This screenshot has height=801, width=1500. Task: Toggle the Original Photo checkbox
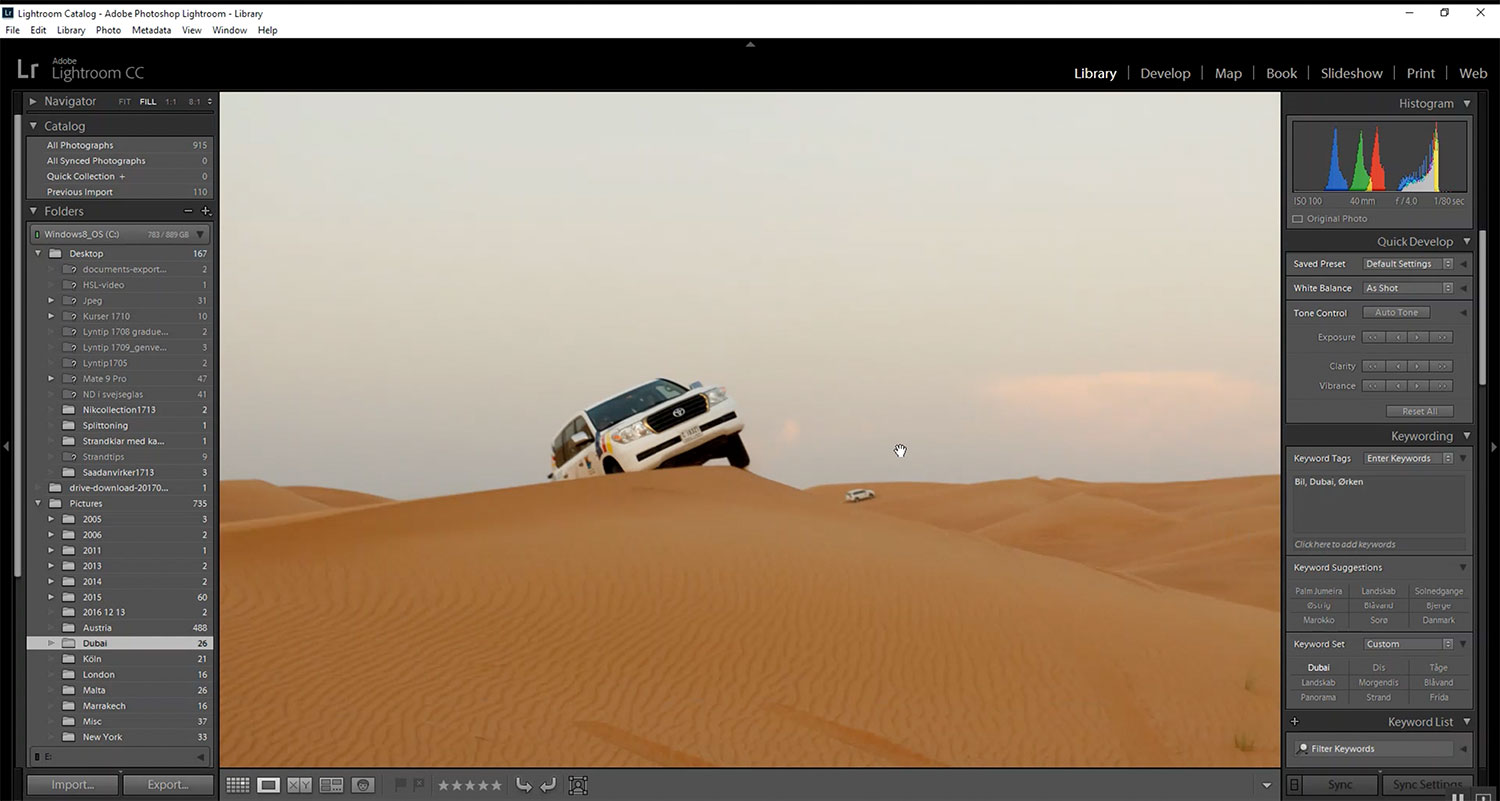[x=1298, y=219]
